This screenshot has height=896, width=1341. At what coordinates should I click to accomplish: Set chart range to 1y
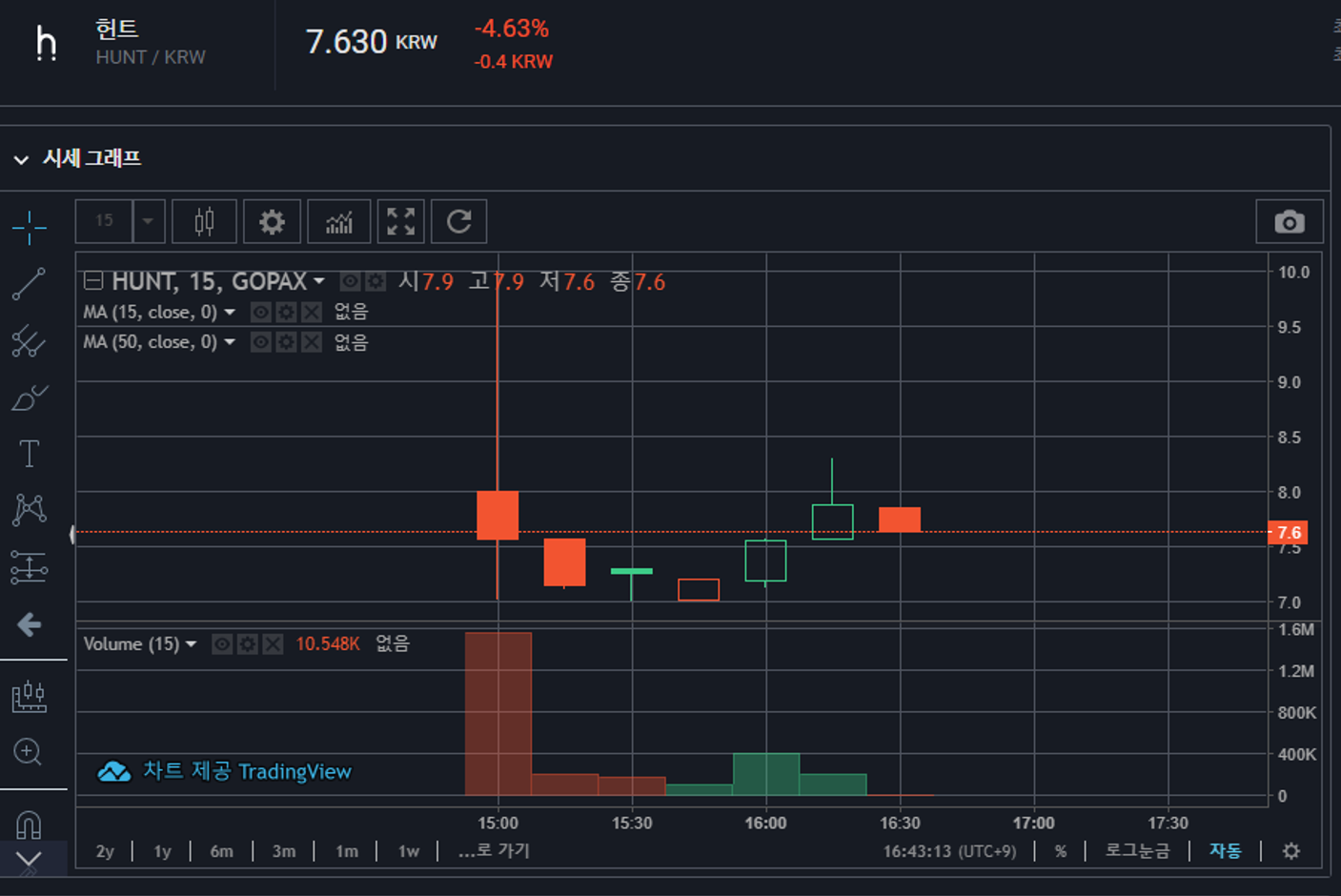point(163,851)
